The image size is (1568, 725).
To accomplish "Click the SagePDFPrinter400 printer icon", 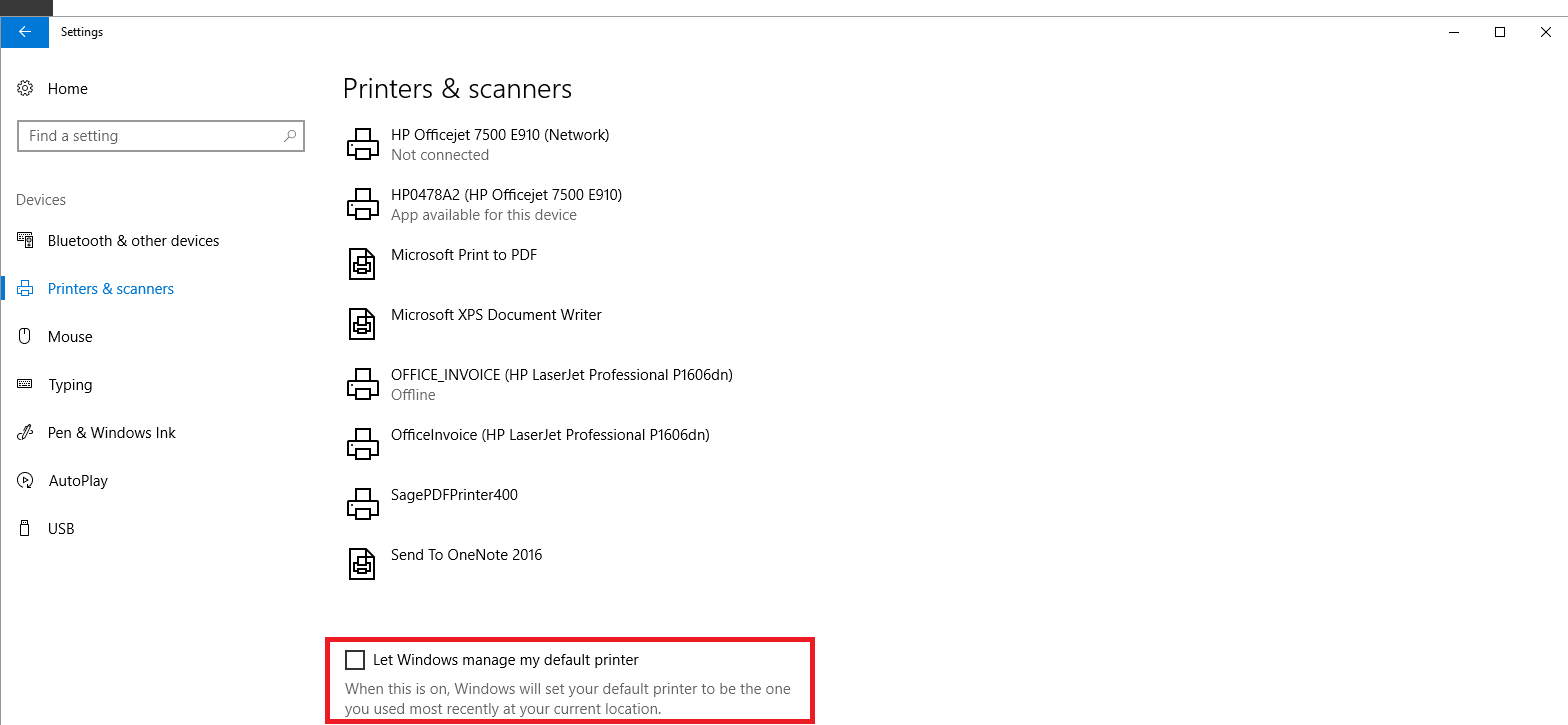I will point(362,504).
